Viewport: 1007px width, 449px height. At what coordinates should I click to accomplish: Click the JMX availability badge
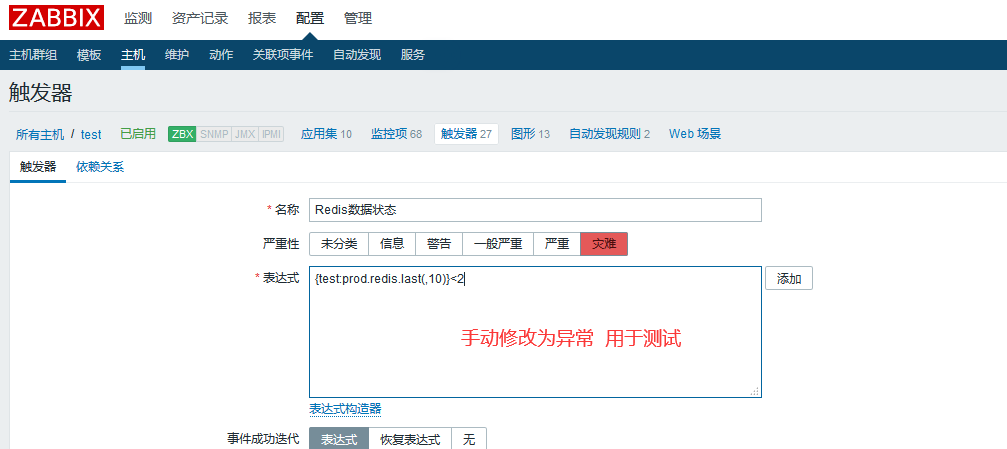coord(244,134)
